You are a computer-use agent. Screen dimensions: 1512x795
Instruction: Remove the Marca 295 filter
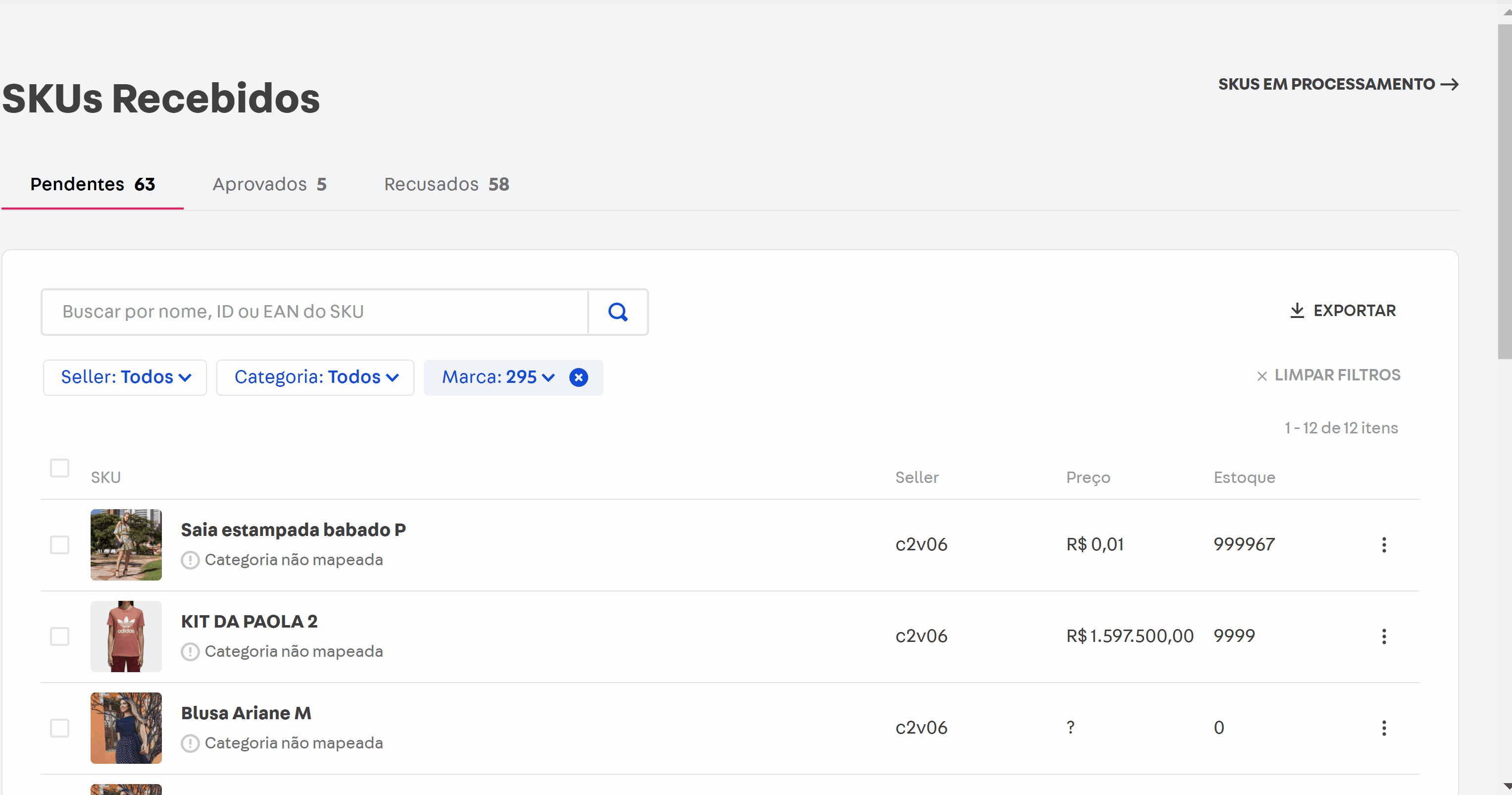point(578,377)
